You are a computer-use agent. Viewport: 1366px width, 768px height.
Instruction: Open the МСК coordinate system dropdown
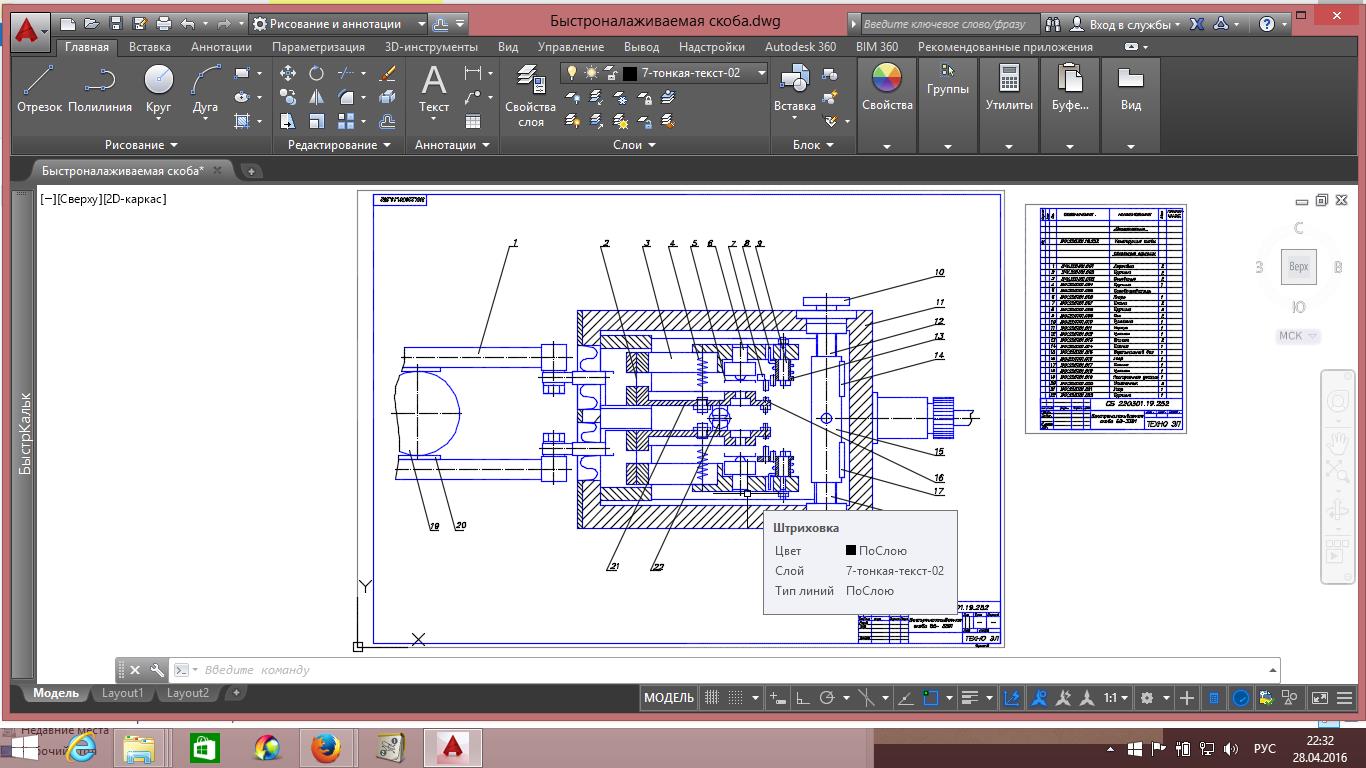coord(1298,336)
